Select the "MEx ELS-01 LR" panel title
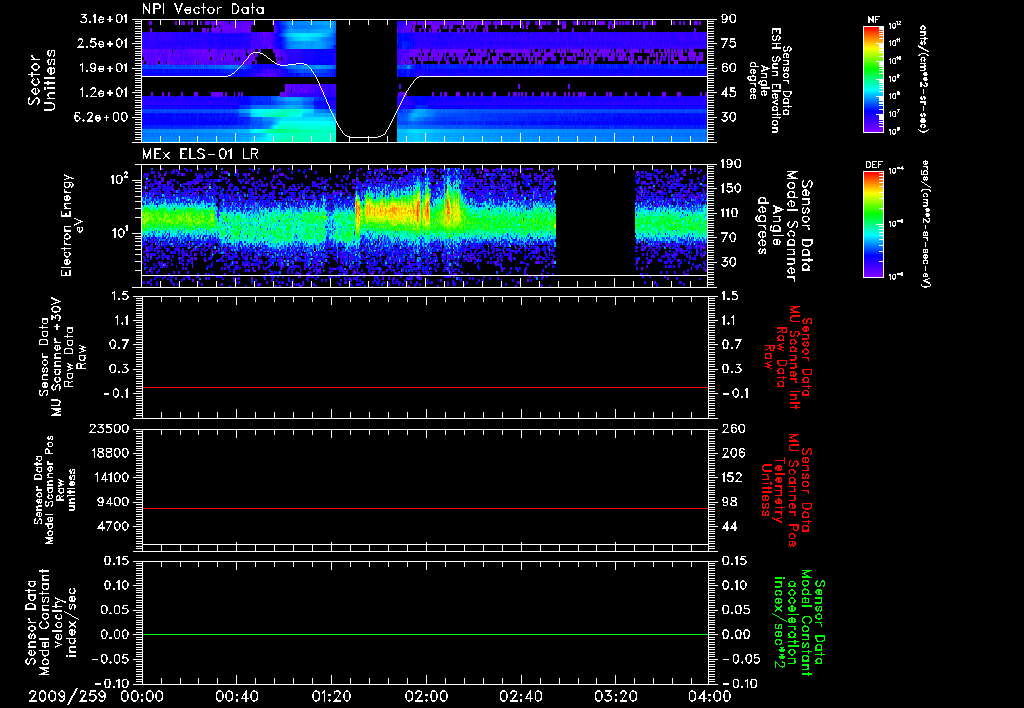This screenshot has height=708, width=1024. [200, 154]
